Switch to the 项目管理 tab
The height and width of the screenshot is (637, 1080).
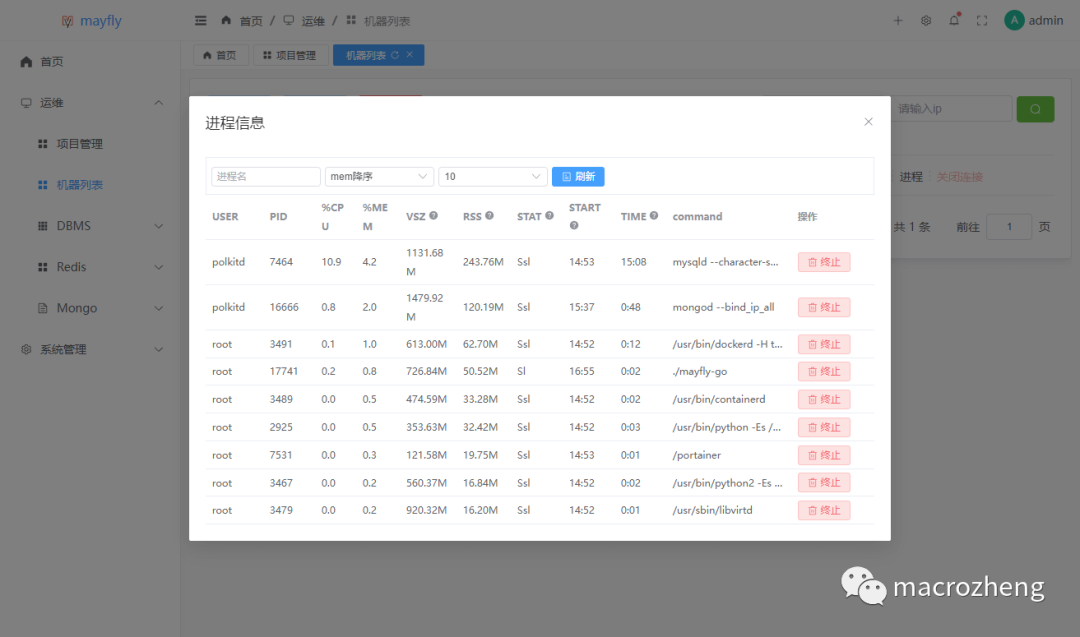click(x=290, y=55)
